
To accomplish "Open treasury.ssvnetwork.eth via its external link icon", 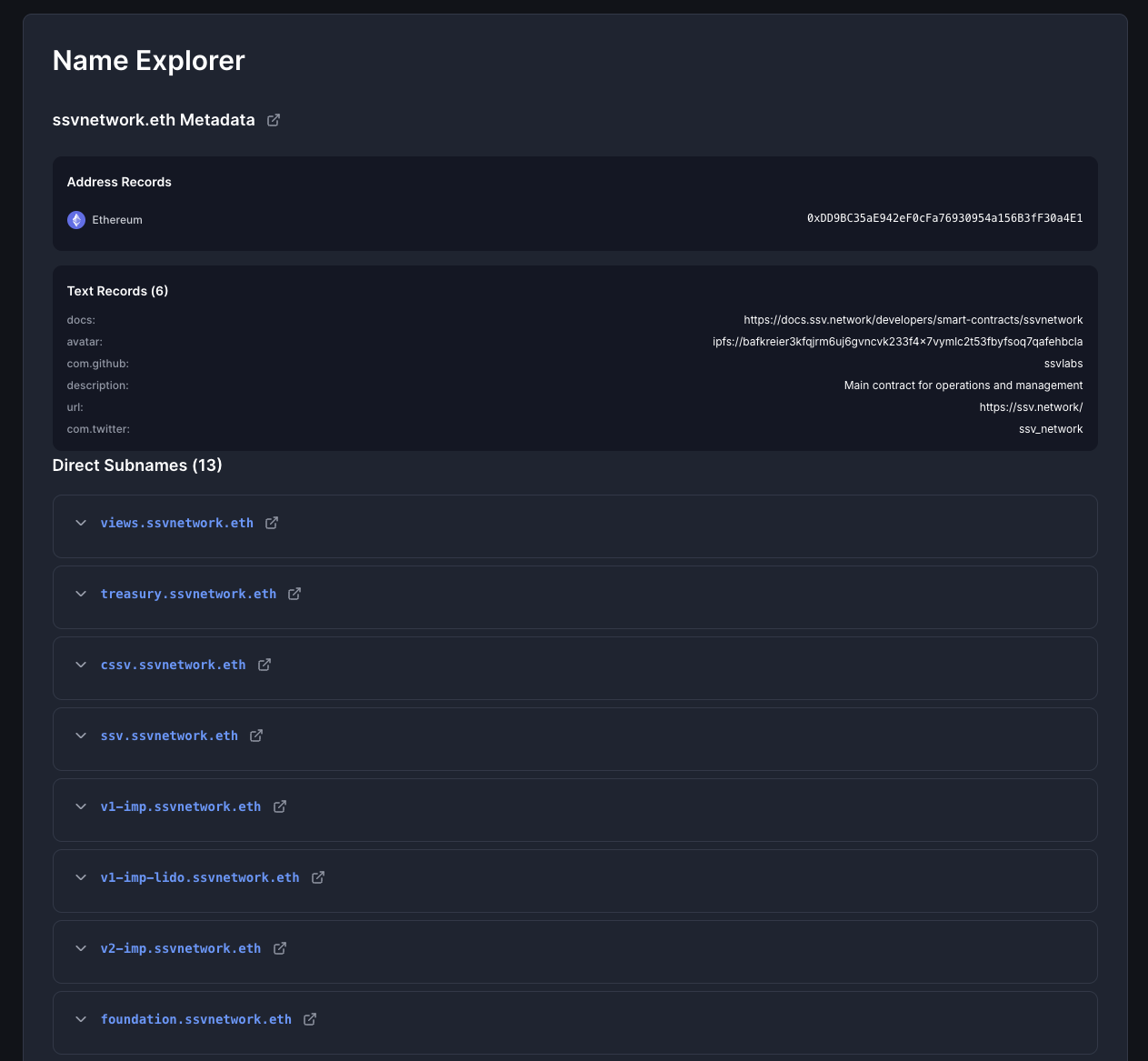I will click(x=294, y=594).
